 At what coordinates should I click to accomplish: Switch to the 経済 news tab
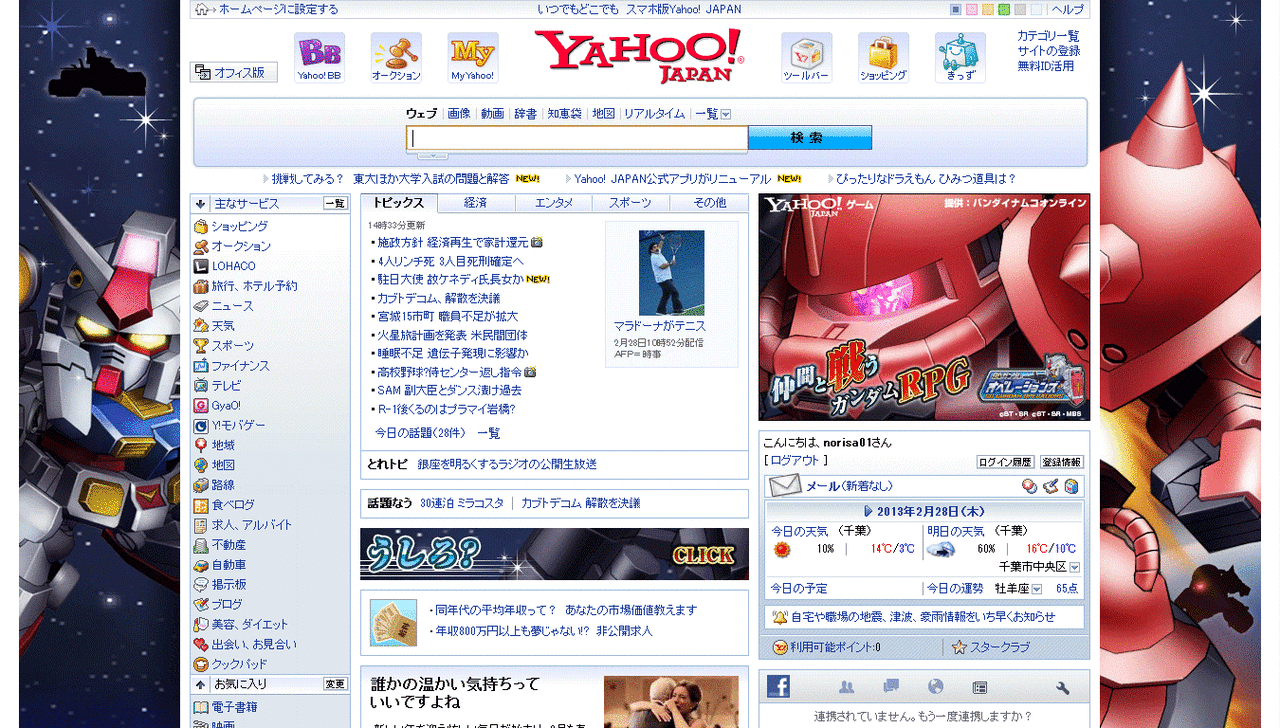(x=476, y=202)
